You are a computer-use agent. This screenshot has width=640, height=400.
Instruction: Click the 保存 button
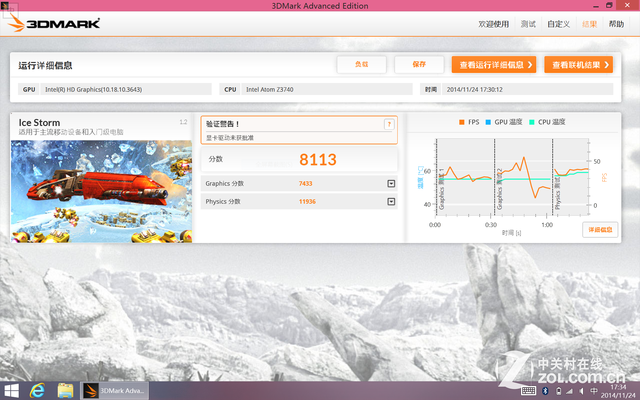(x=418, y=65)
